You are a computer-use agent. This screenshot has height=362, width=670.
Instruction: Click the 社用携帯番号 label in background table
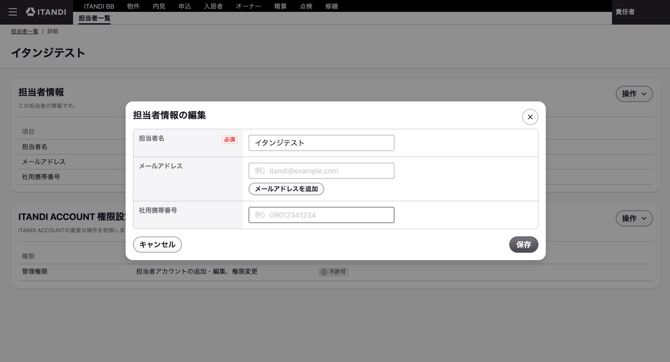point(41,177)
